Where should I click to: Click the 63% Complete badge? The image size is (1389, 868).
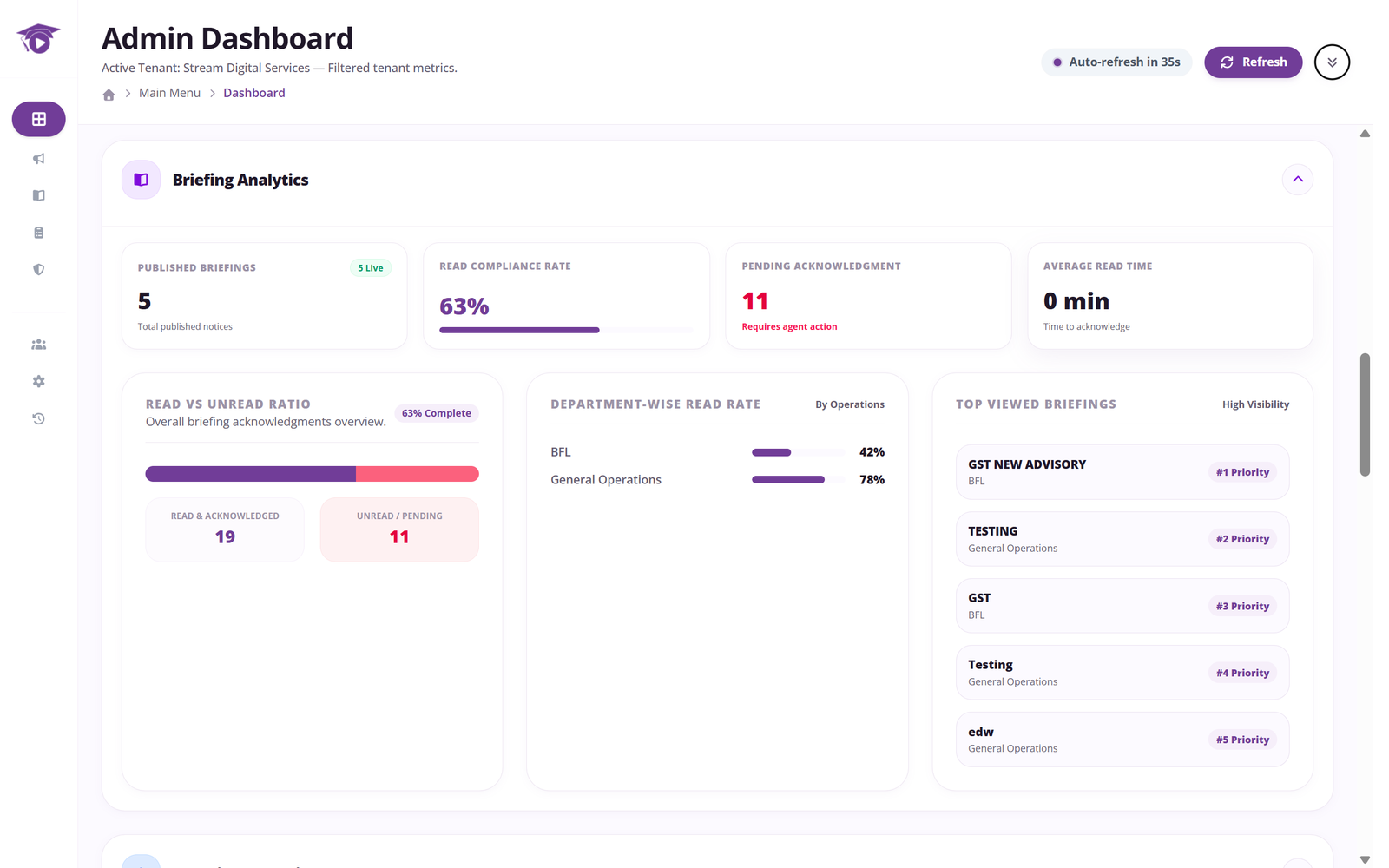tap(437, 413)
